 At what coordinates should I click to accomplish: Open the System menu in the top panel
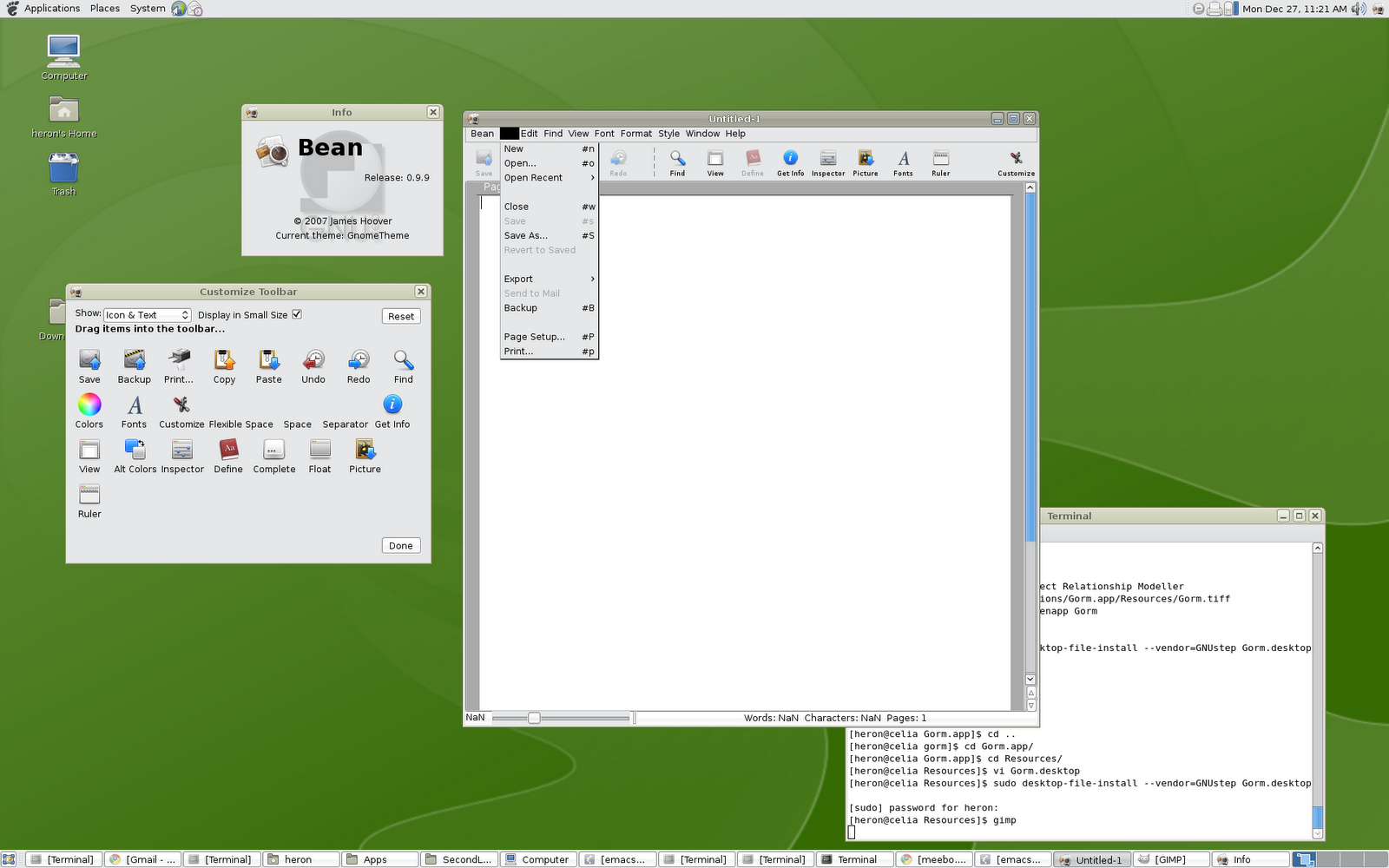coord(148,9)
